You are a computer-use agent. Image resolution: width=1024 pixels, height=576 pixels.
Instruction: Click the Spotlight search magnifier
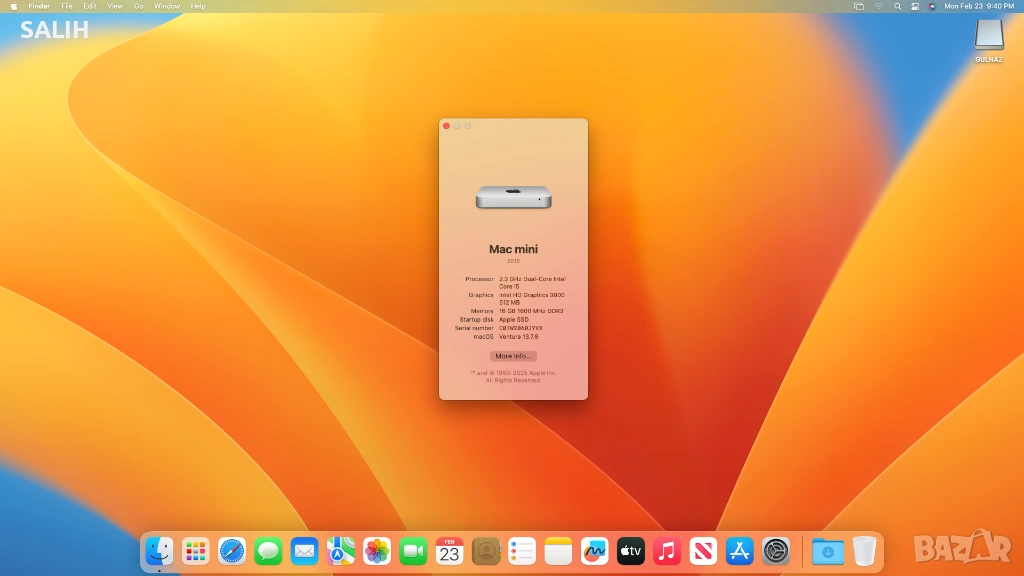click(897, 6)
